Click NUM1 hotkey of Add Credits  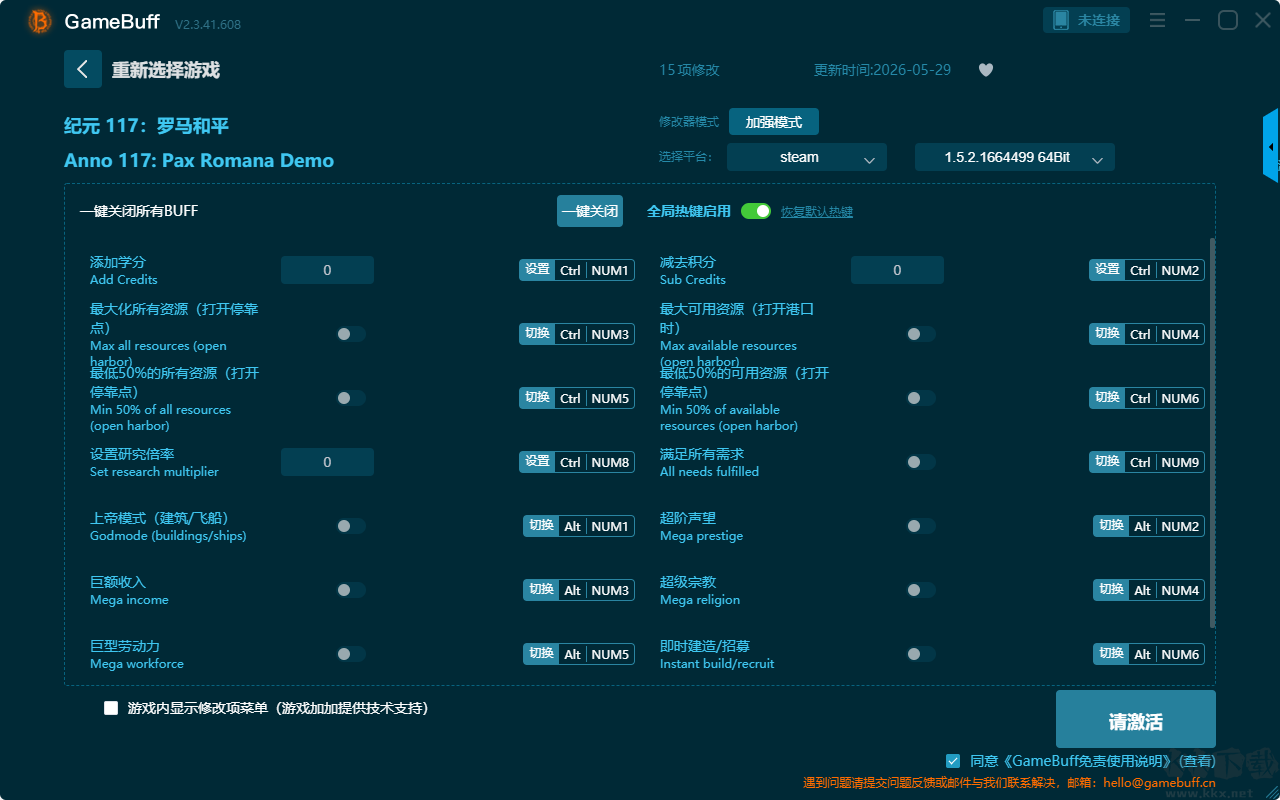coord(610,270)
